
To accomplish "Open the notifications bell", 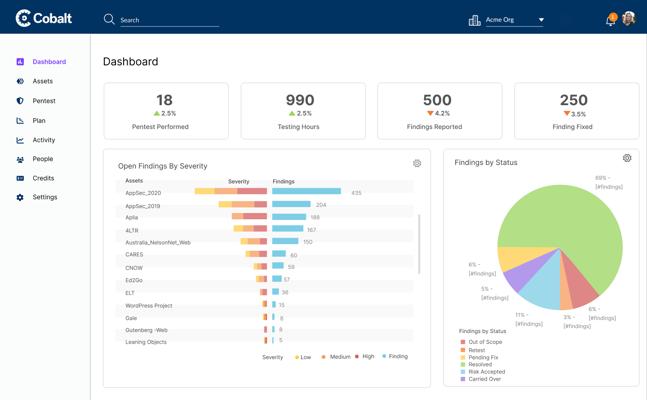I will (611, 20).
